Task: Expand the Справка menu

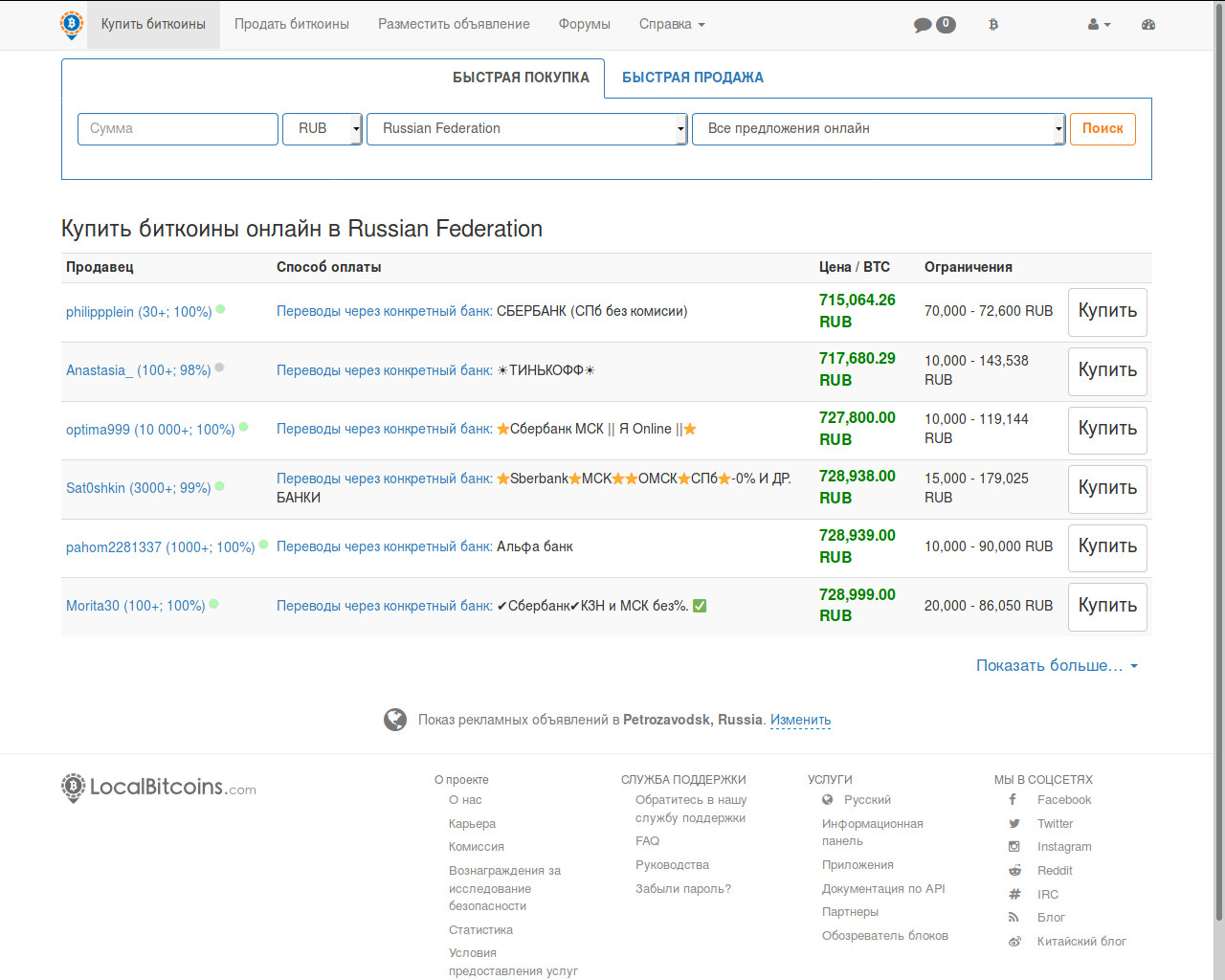Action: [x=672, y=25]
